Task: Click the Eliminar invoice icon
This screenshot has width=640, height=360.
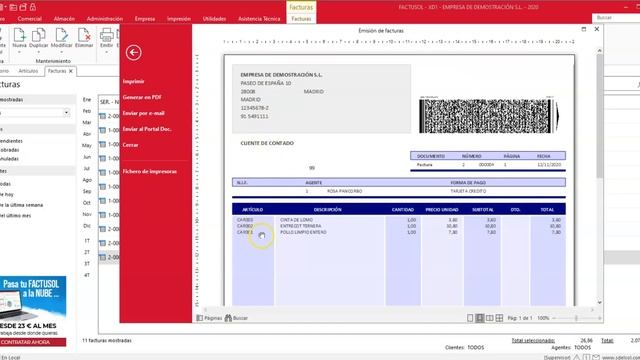Action: [x=84, y=35]
